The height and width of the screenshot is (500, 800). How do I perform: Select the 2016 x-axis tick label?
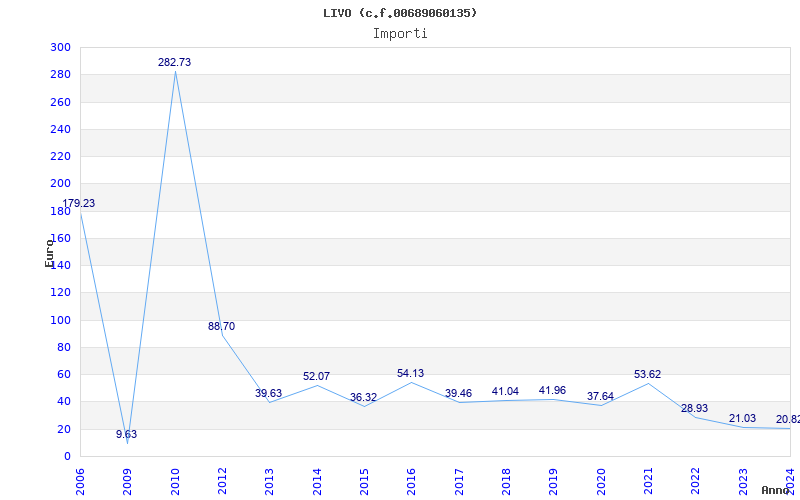(x=412, y=482)
